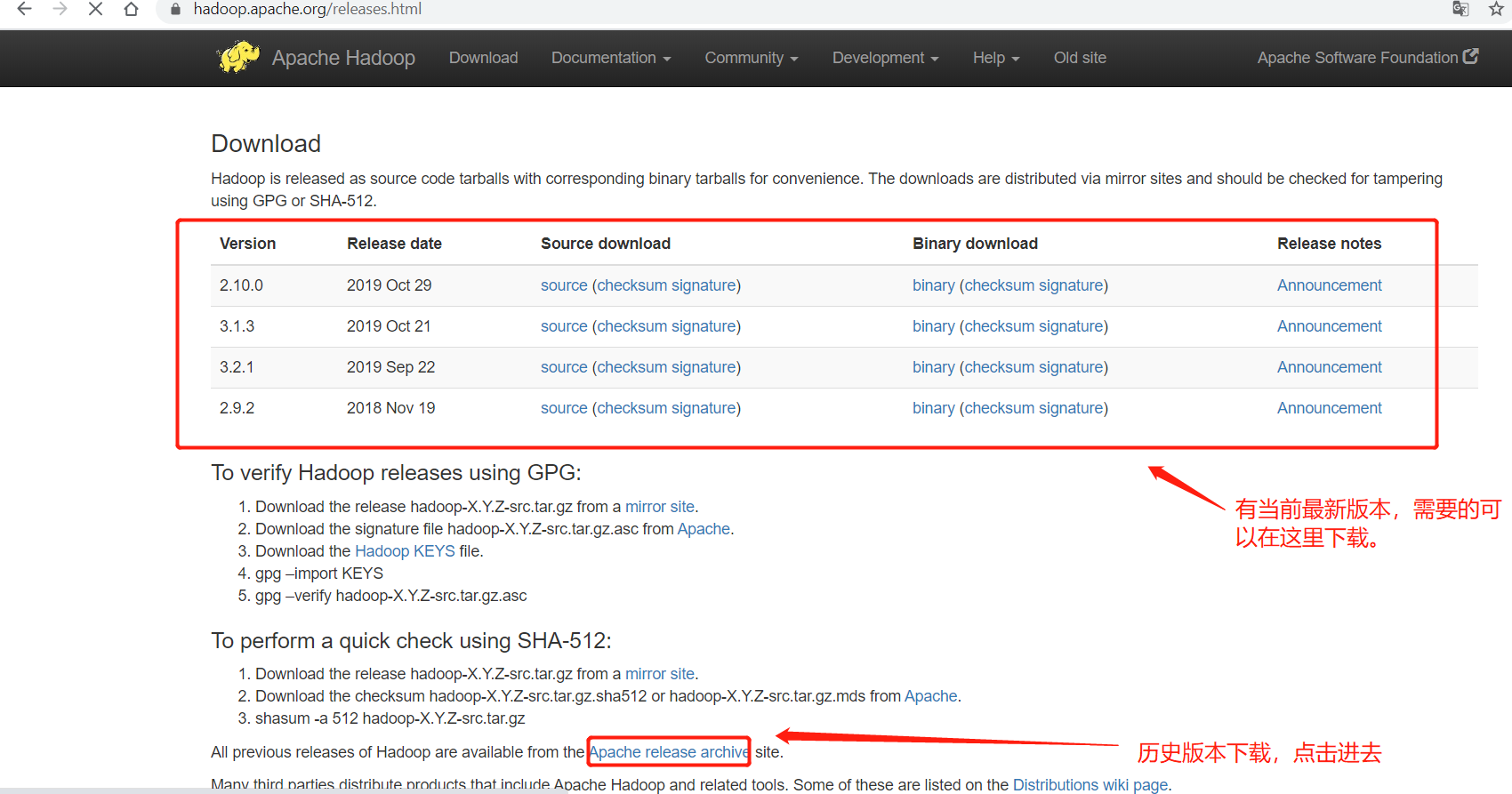Open mirror site link in SHA-512 instructions
Image resolution: width=1512 pixels, height=794 pixels.
(x=660, y=674)
